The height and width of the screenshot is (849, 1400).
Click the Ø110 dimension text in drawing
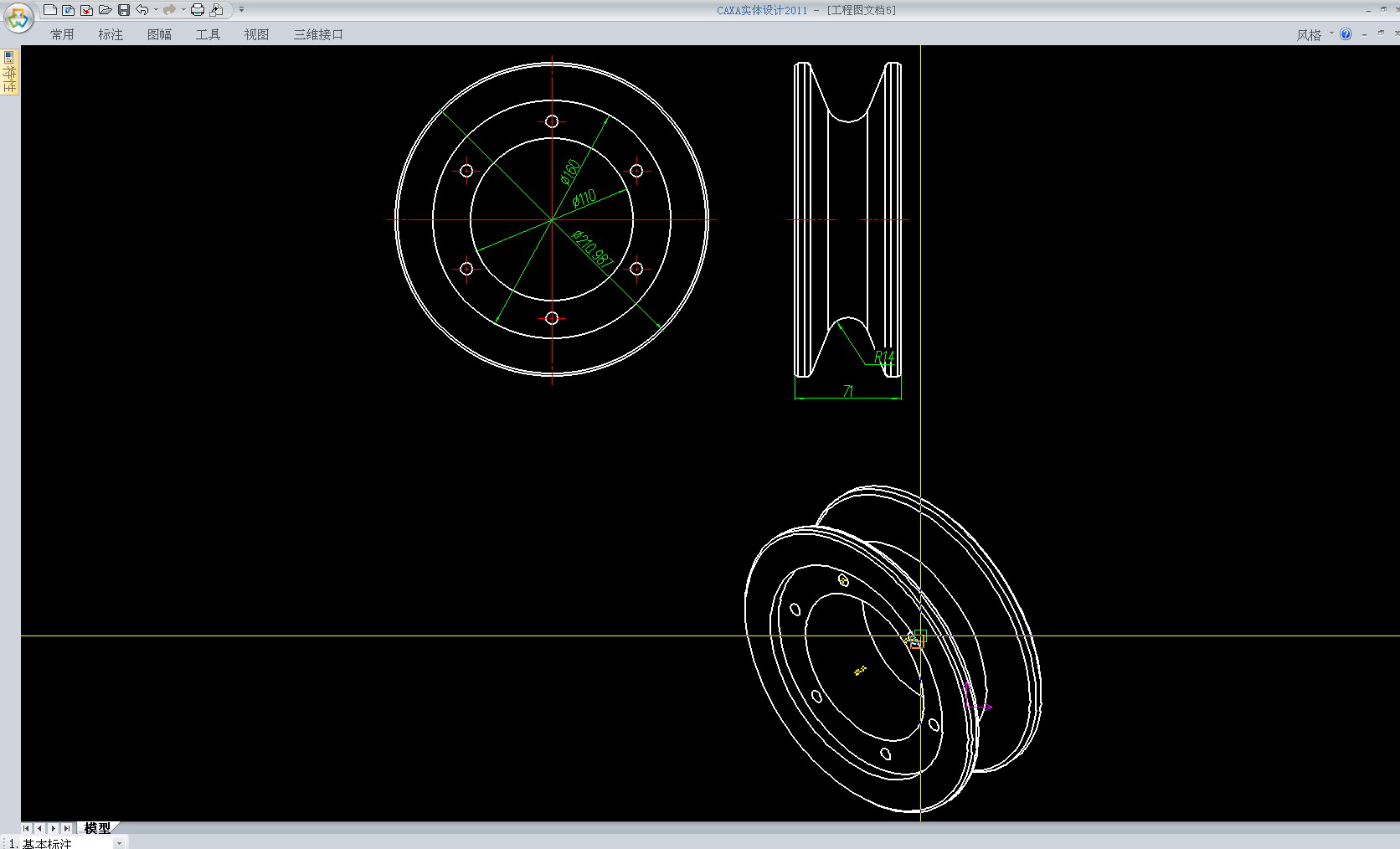584,198
